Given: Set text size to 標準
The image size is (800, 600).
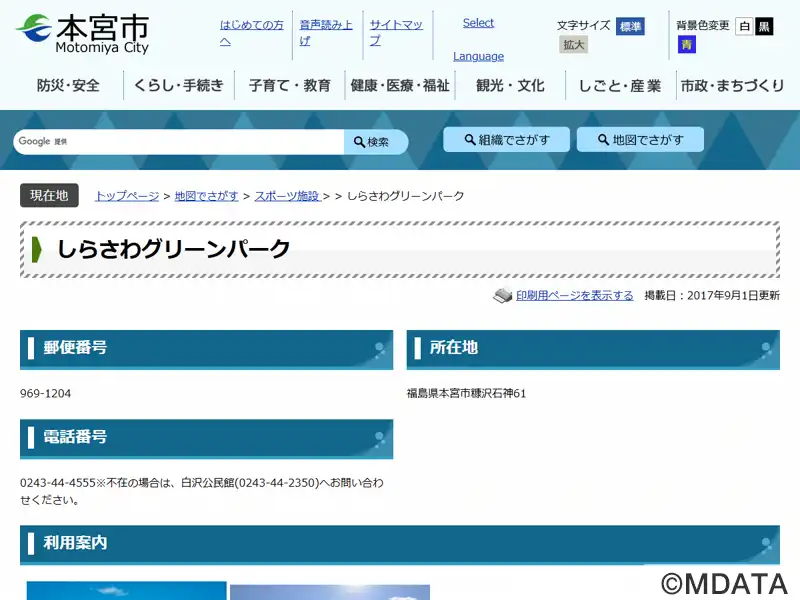Looking at the screenshot, I should point(630,27).
